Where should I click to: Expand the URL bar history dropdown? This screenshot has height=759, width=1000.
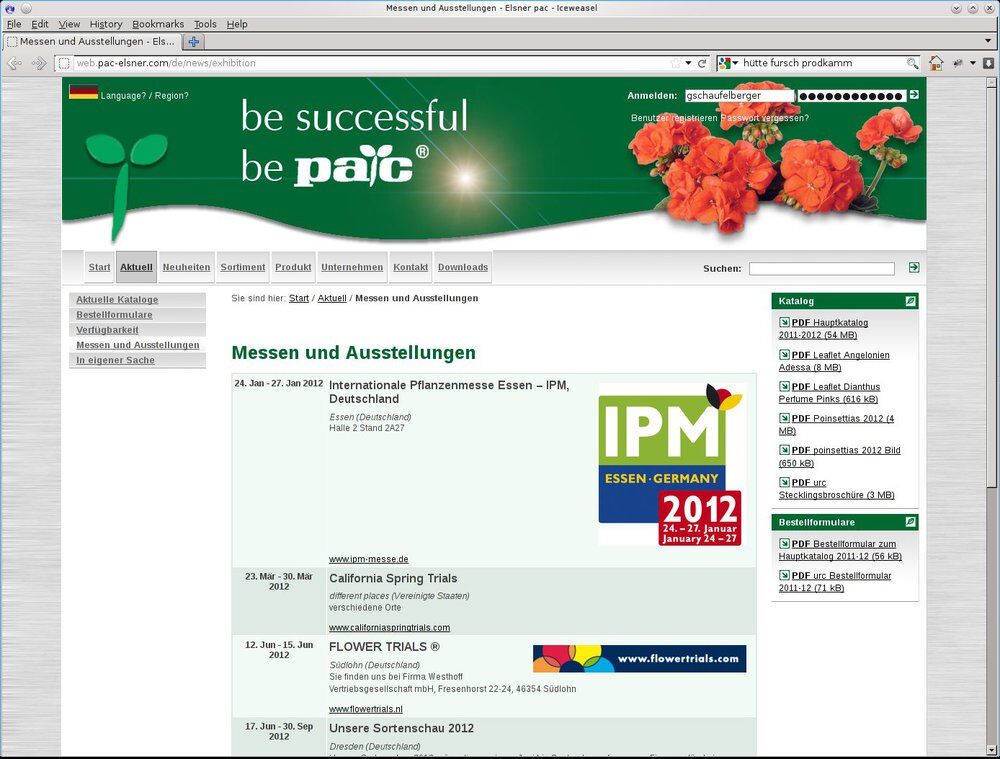[x=689, y=63]
